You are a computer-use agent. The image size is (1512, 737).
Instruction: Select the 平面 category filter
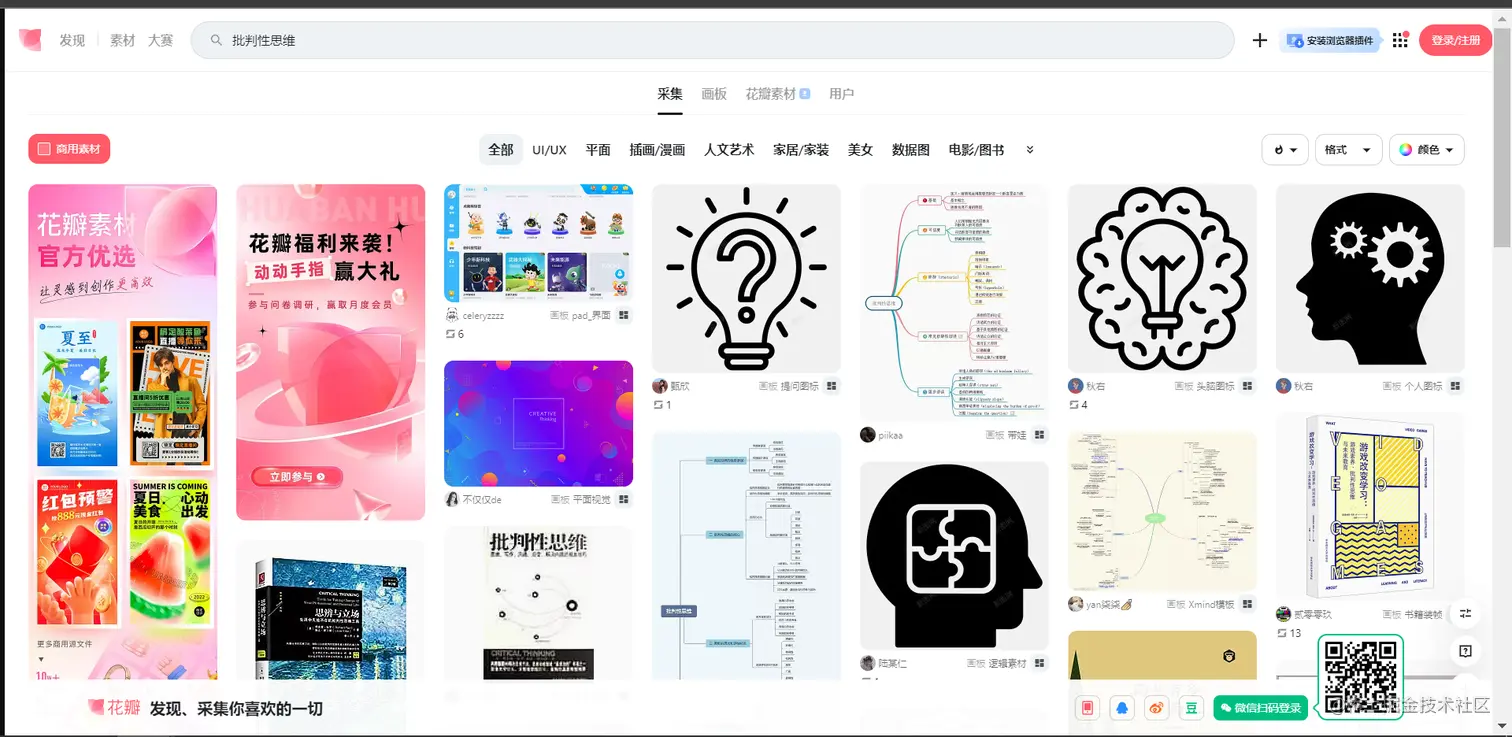coord(598,150)
